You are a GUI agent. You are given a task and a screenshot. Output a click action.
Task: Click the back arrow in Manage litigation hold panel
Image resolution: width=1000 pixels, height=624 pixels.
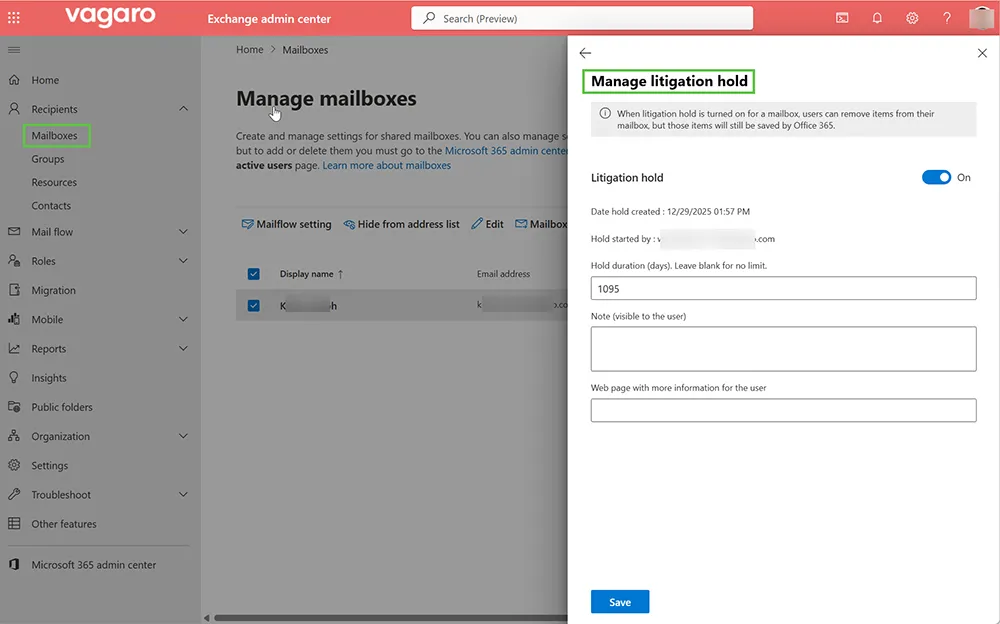(x=585, y=53)
